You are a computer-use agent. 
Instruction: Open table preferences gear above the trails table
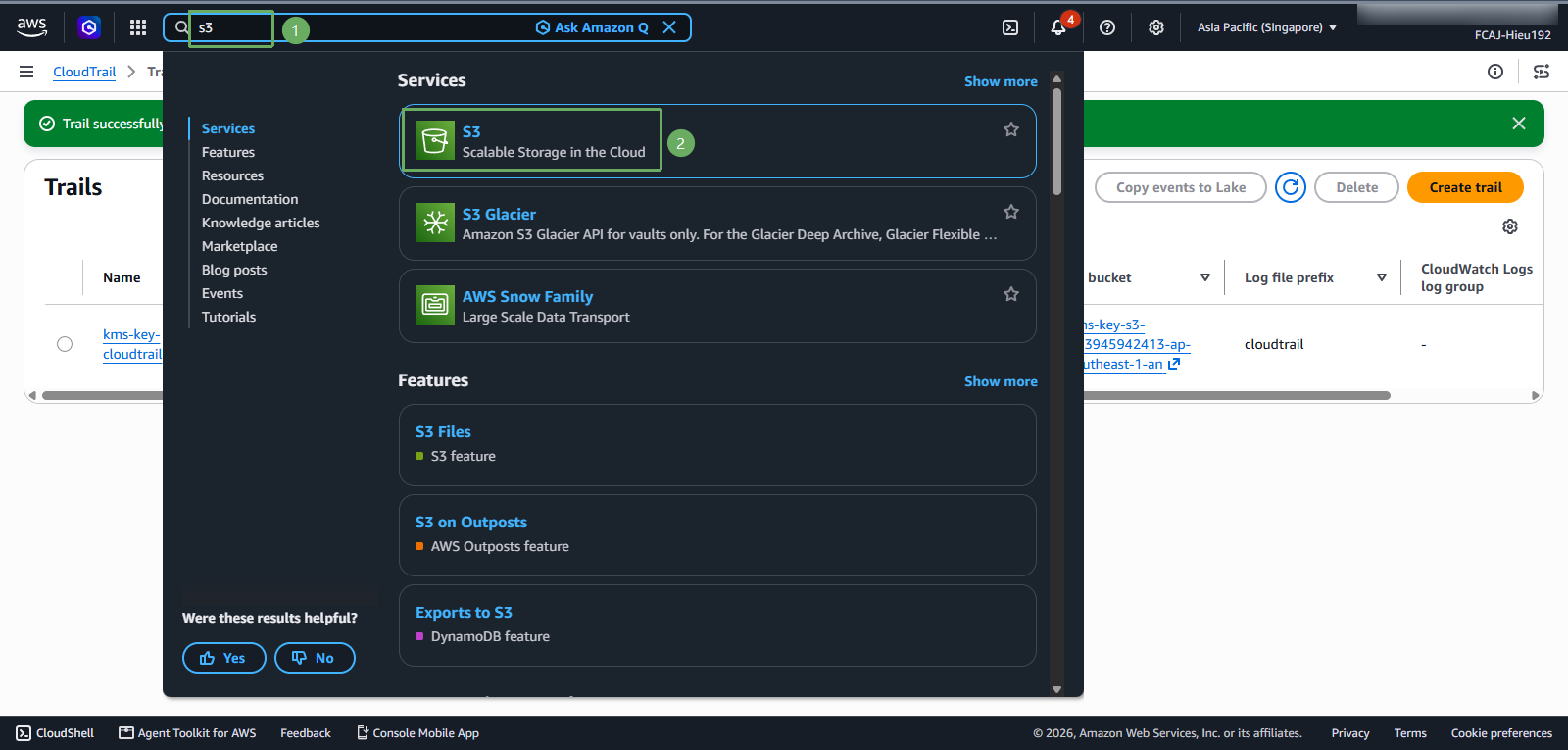coord(1510,226)
